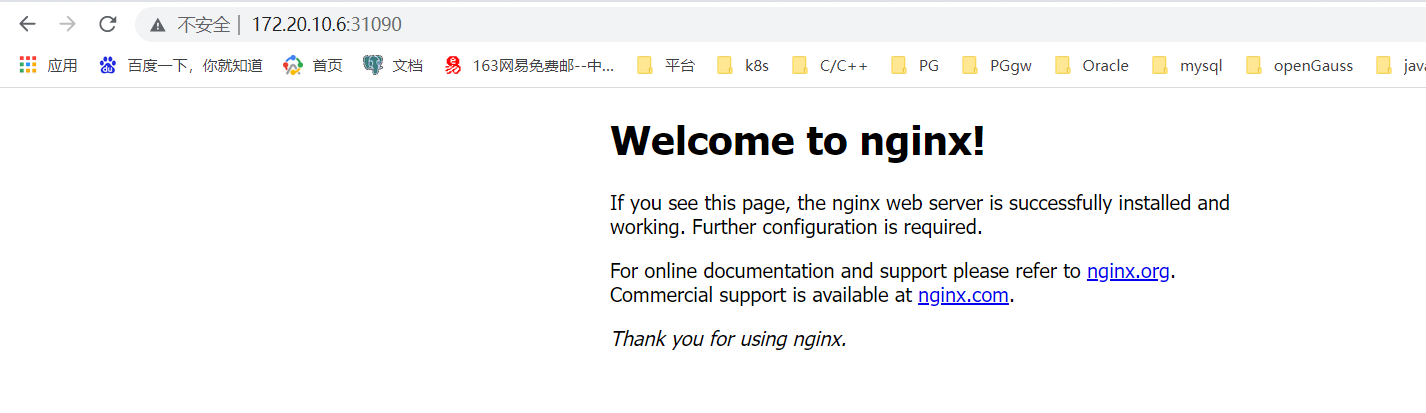
Task: Open the mysql bookmark folder
Action: 1188,65
